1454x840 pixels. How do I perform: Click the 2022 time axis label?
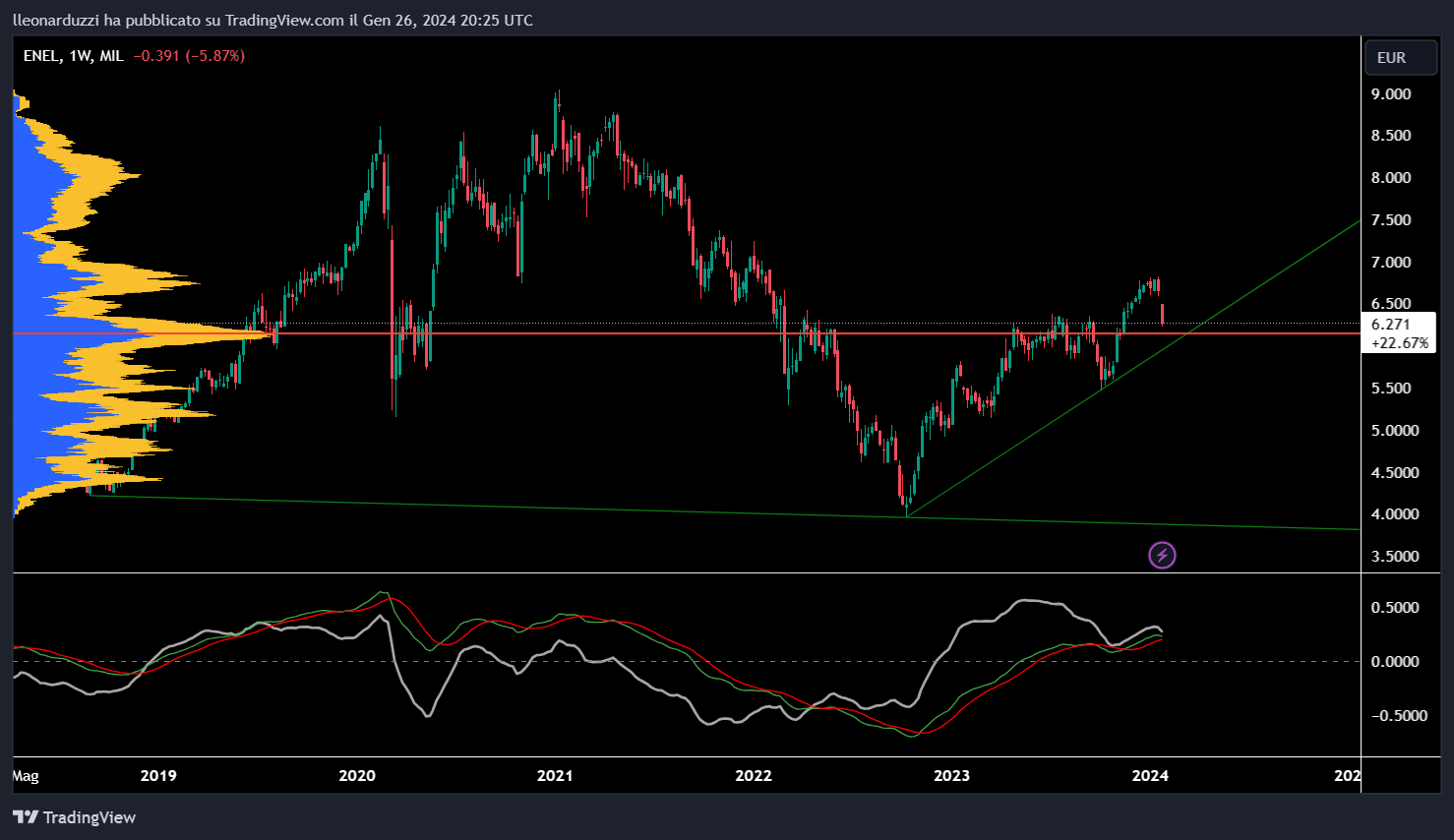coord(754,776)
